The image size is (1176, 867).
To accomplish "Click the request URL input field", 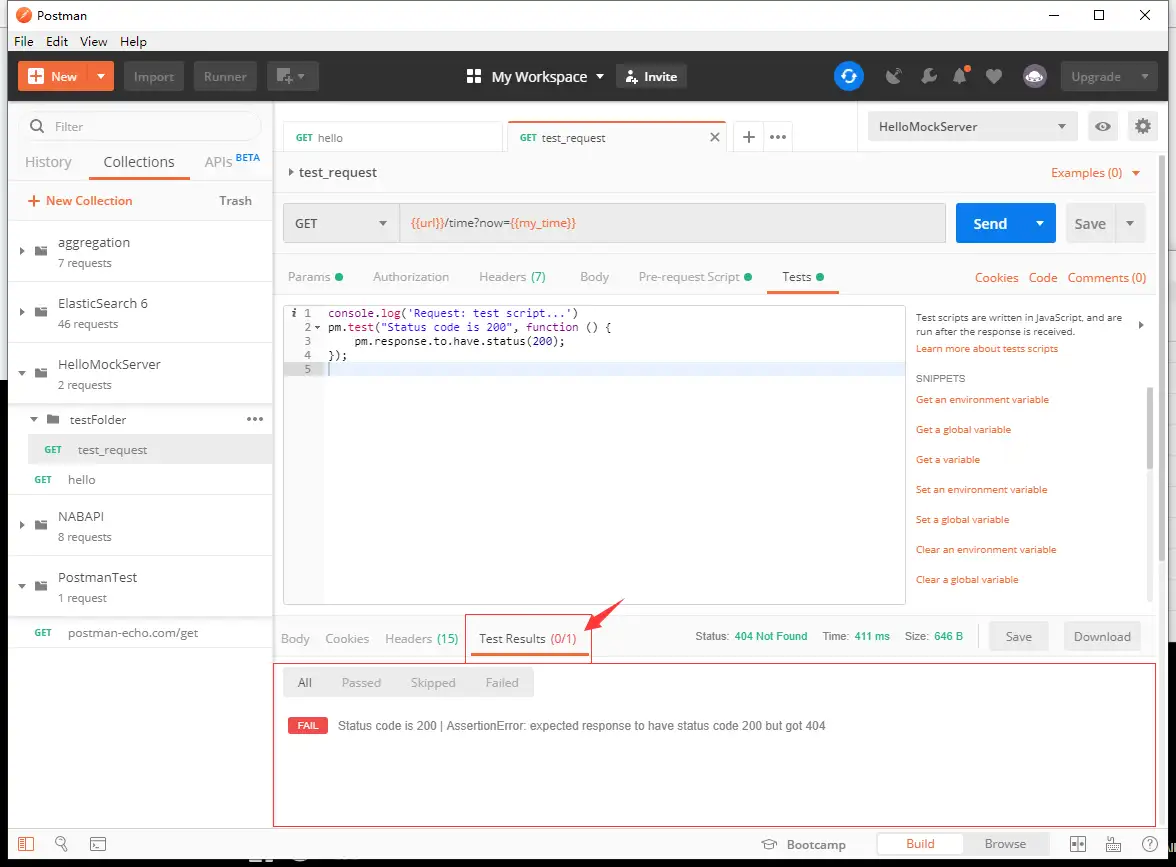I will coord(670,223).
